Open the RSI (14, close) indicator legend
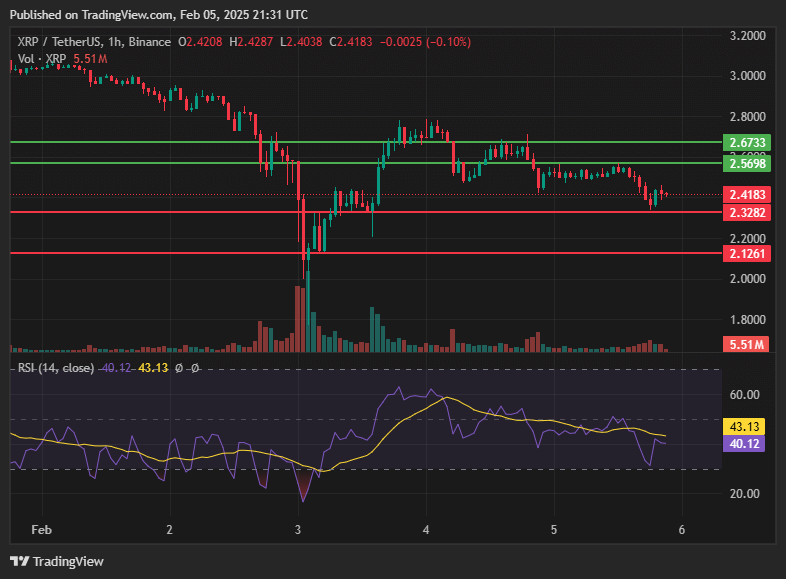786x579 pixels. (x=56, y=368)
